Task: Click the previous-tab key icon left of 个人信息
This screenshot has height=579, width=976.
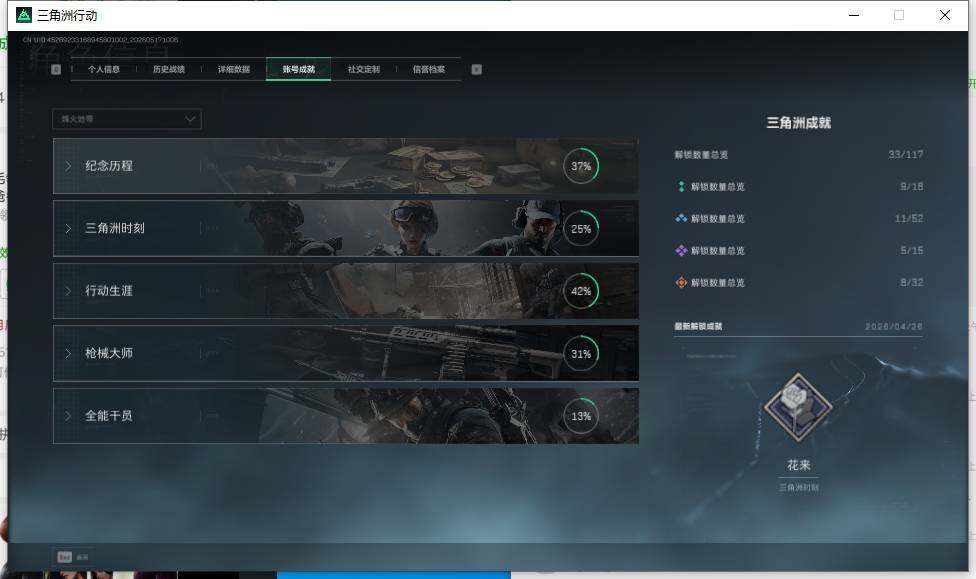Action: point(56,69)
